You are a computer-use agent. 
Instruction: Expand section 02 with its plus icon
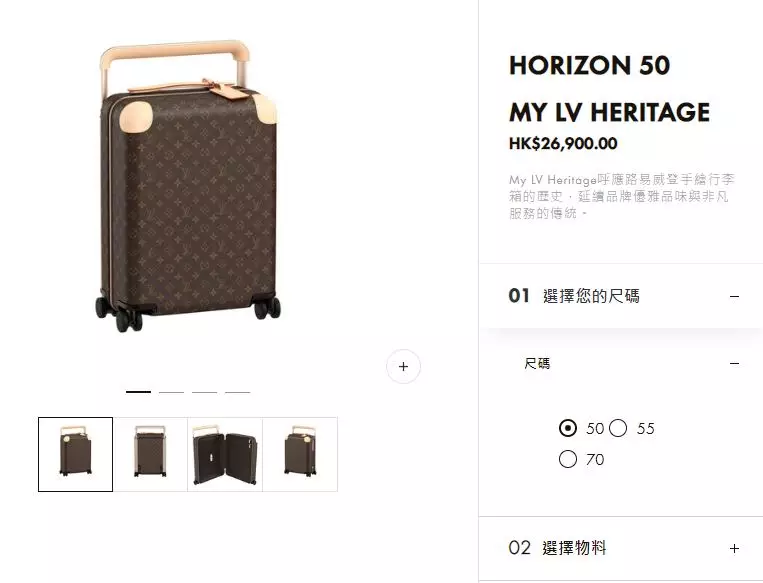pos(734,548)
